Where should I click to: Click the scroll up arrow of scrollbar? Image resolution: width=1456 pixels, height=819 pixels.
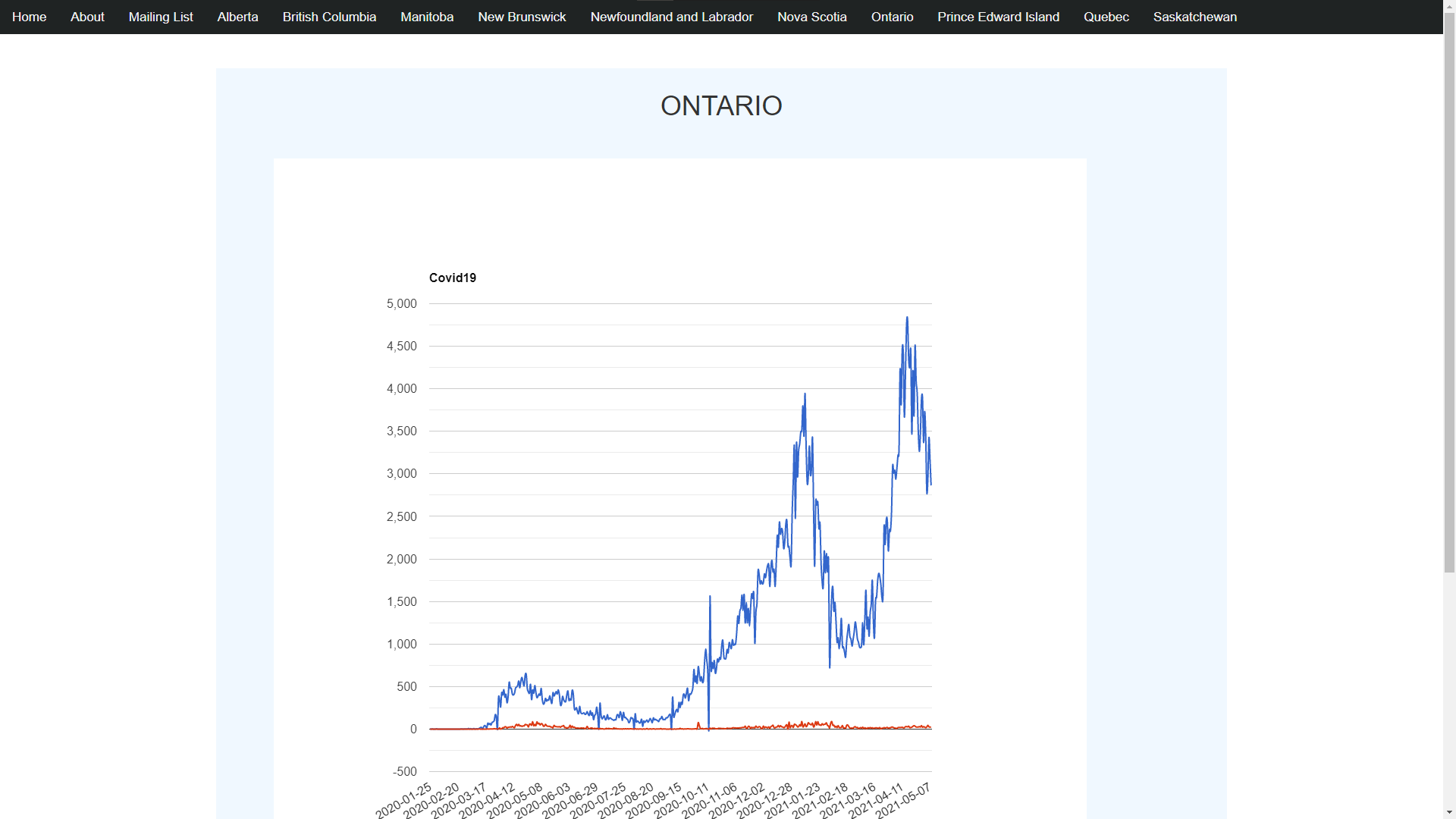(x=1449, y=6)
